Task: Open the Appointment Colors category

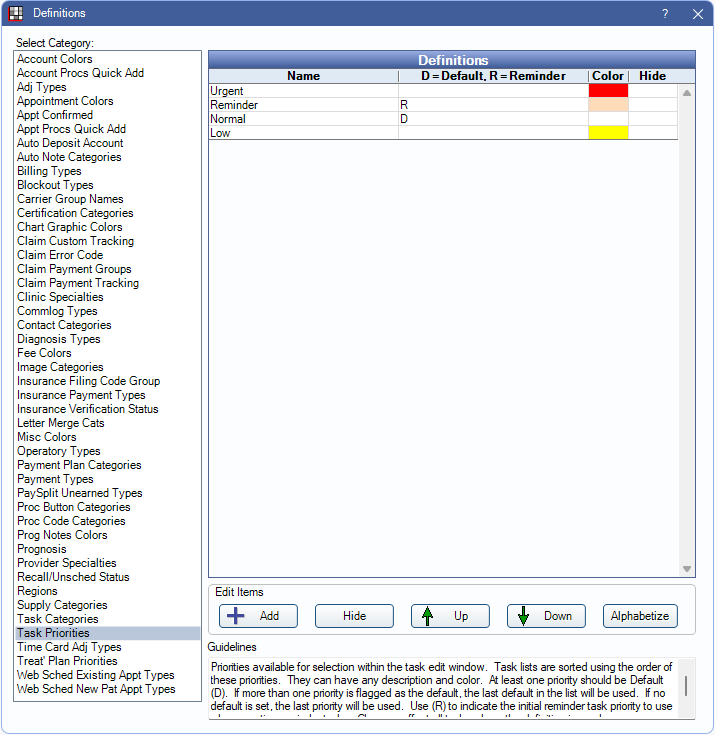Action: [x=65, y=101]
